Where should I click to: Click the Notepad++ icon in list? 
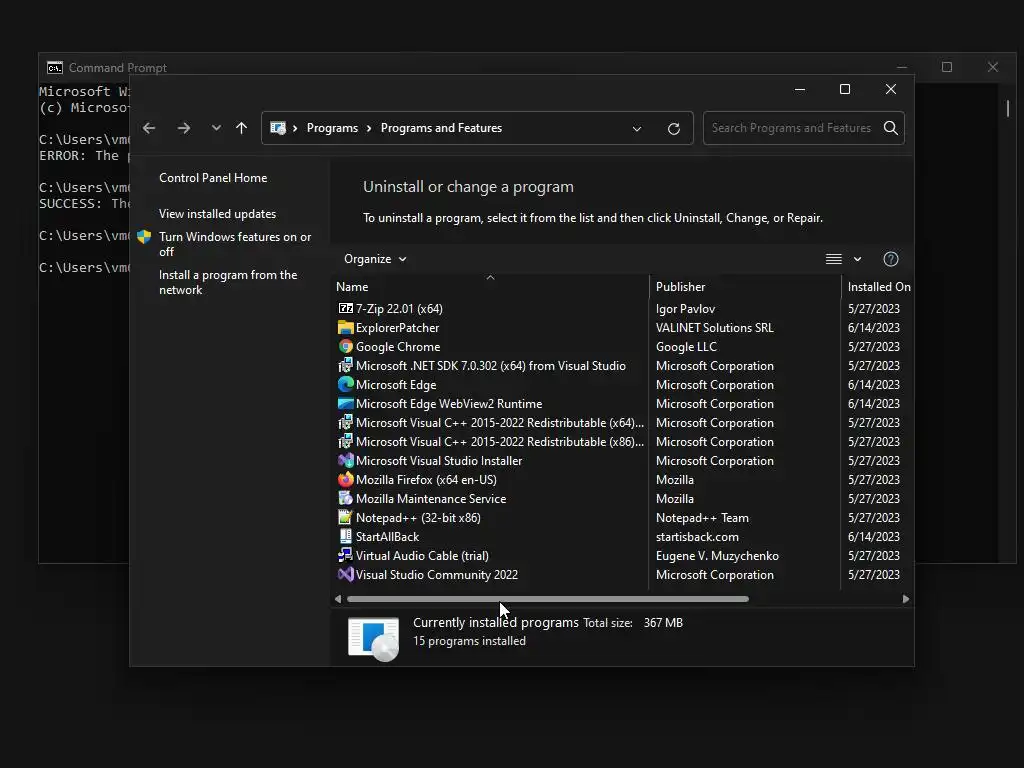pyautogui.click(x=345, y=517)
